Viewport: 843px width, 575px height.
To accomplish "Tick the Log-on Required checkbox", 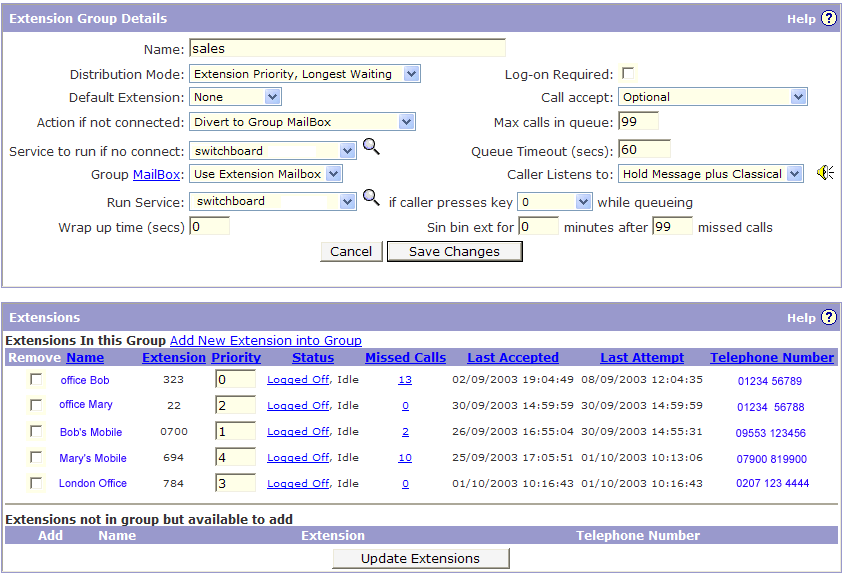I will click(627, 73).
